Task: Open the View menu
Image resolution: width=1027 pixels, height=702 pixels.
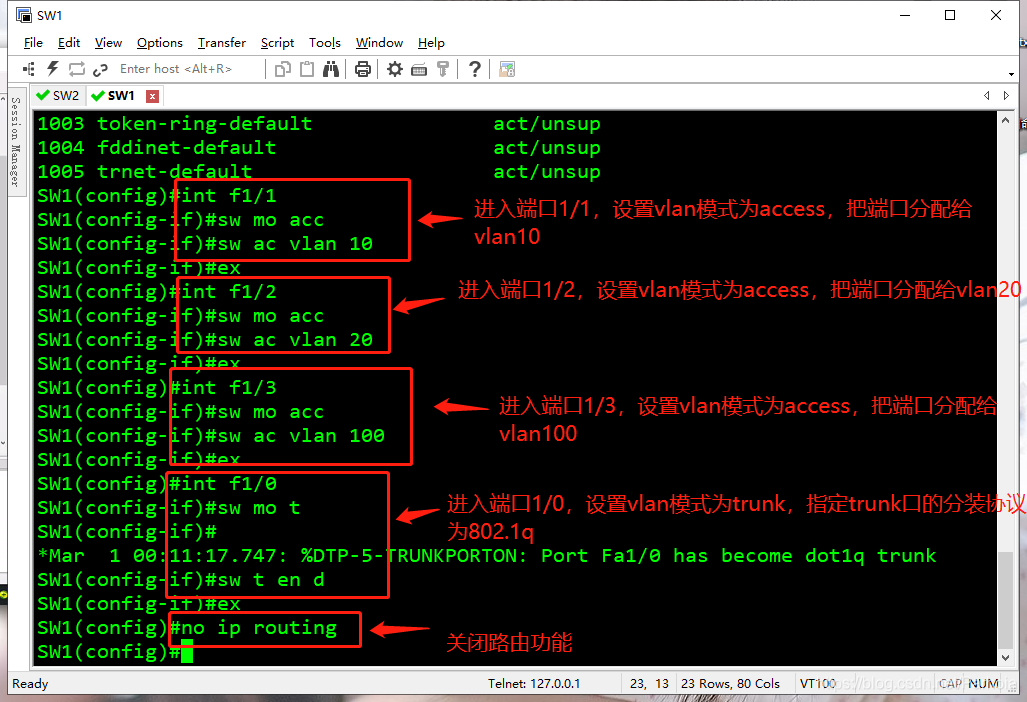Action: (x=108, y=43)
